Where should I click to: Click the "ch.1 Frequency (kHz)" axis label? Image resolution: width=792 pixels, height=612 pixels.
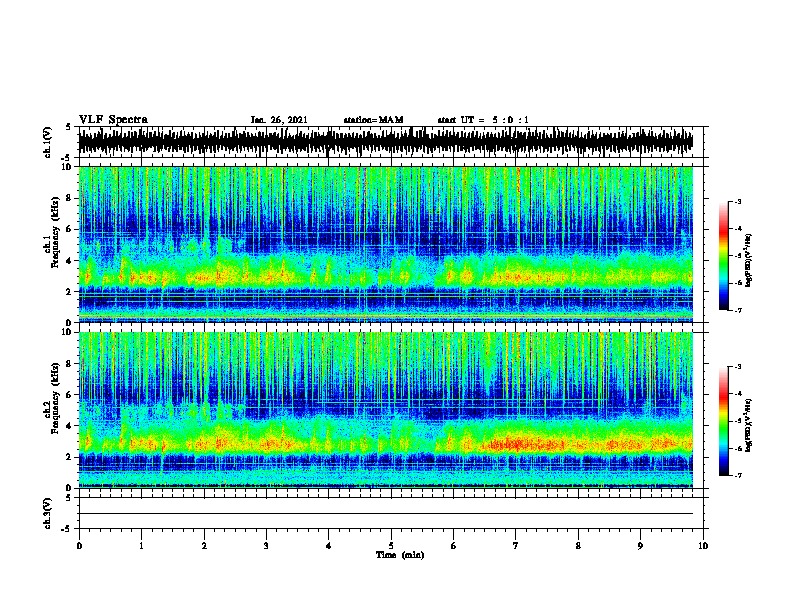(52, 232)
